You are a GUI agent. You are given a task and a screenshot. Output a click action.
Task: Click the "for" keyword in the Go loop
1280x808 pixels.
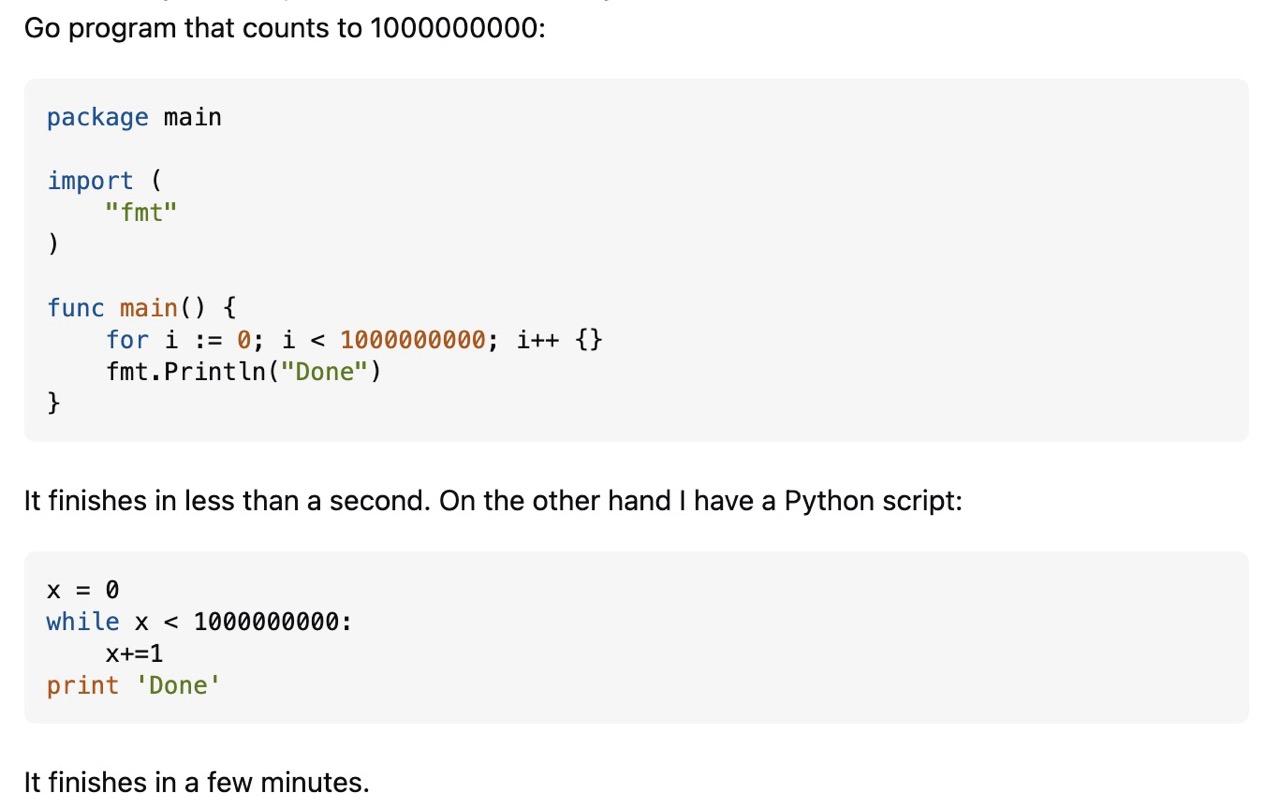(x=126, y=340)
